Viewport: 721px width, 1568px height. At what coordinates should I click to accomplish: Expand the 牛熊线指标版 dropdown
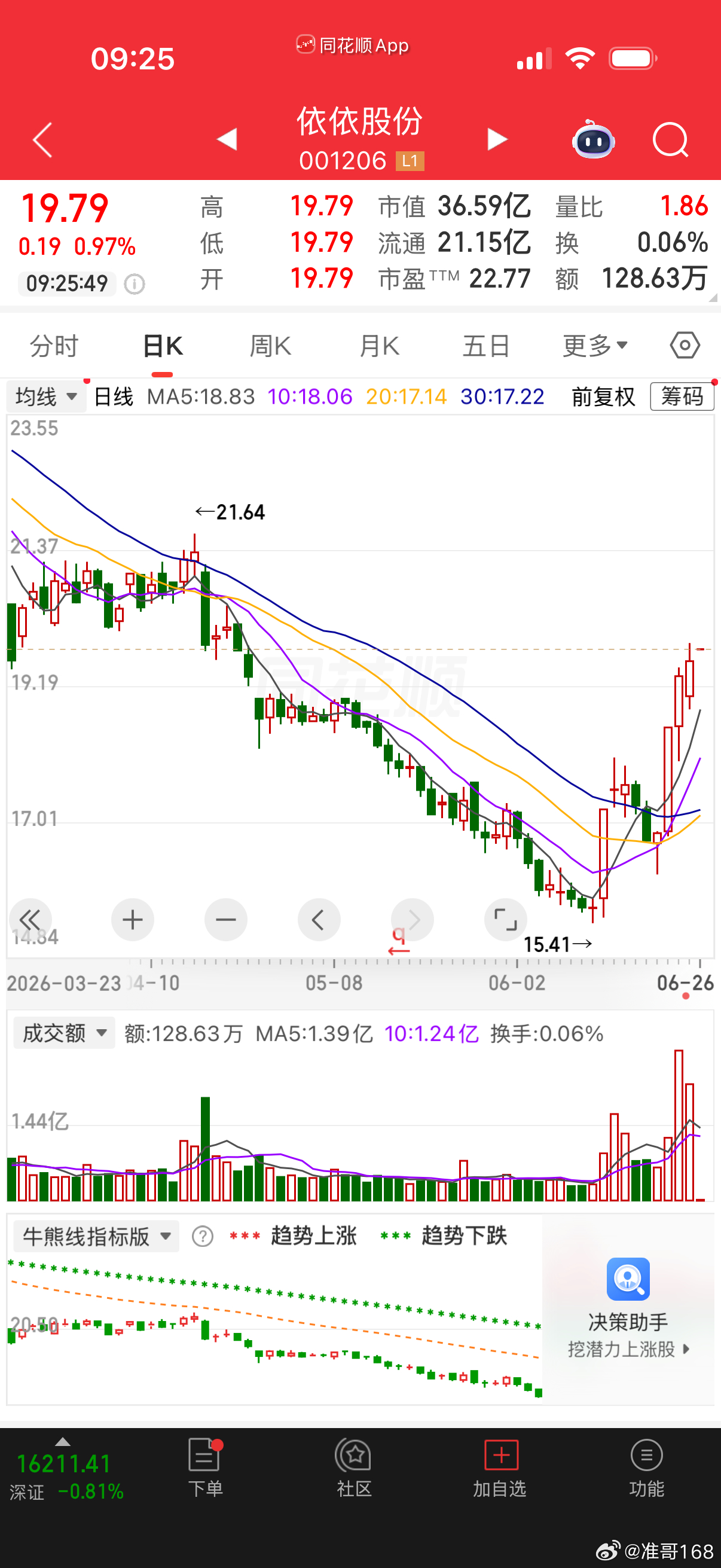(x=96, y=1236)
